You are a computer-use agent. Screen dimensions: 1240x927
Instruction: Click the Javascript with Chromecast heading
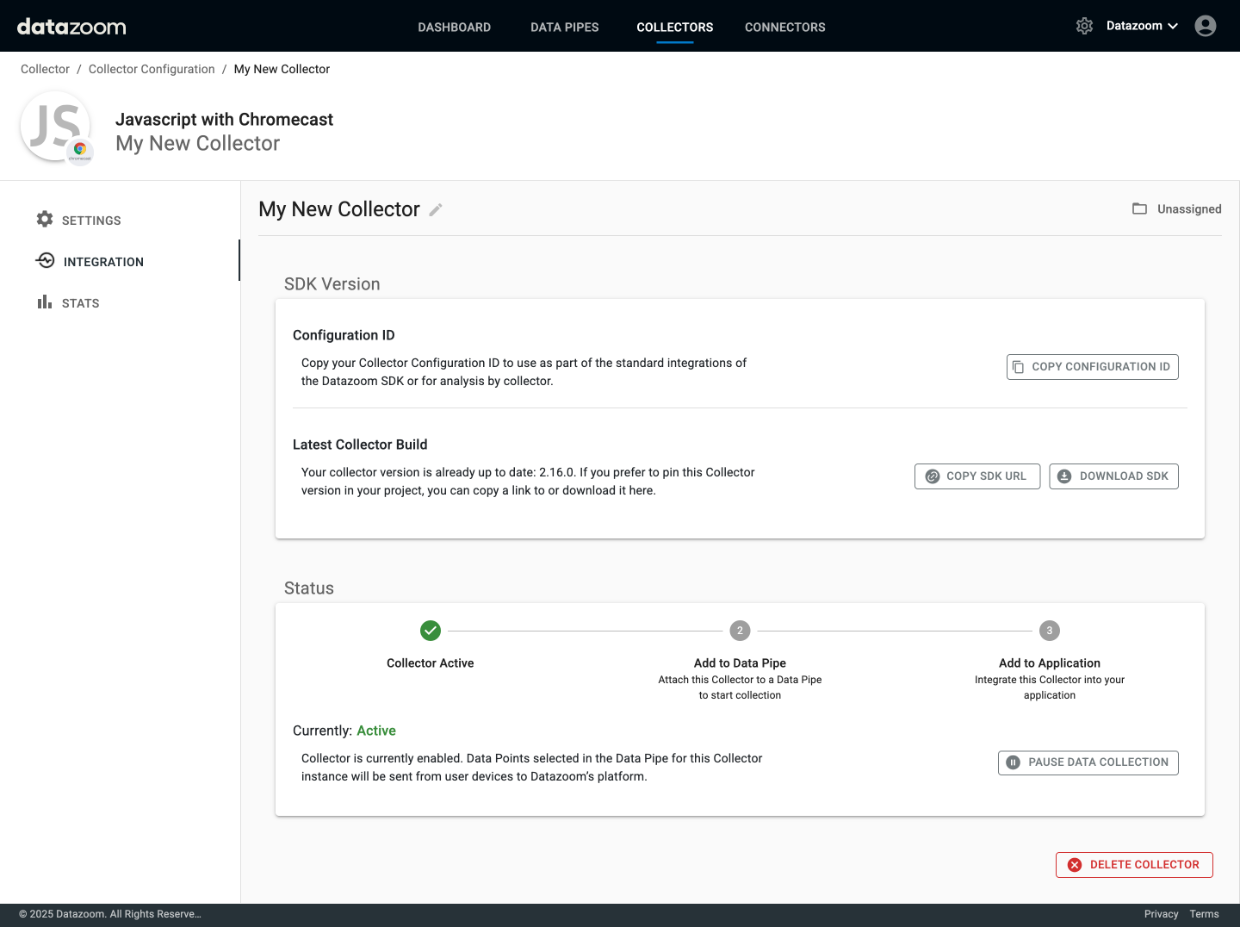pos(224,119)
